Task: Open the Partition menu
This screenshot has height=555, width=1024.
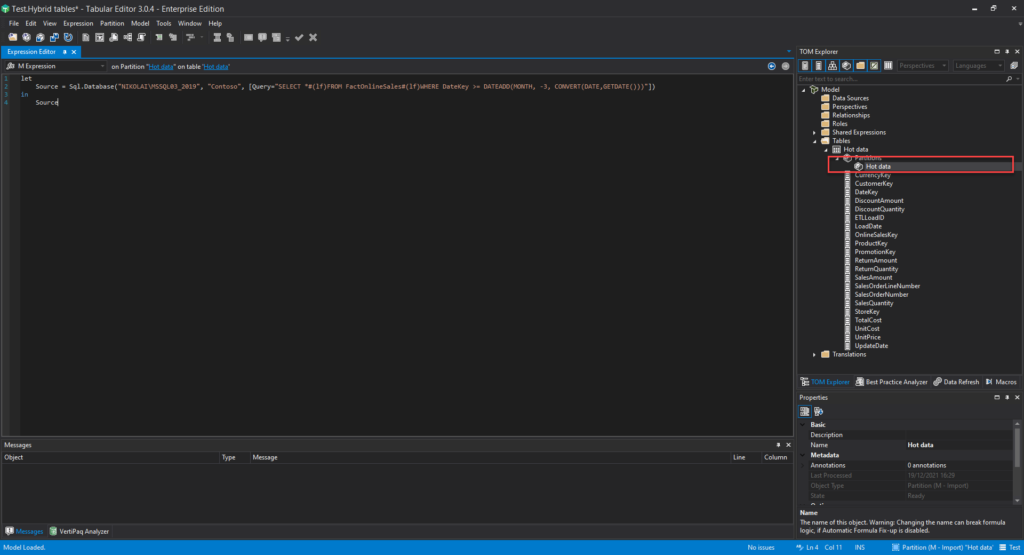Action: coord(112,24)
